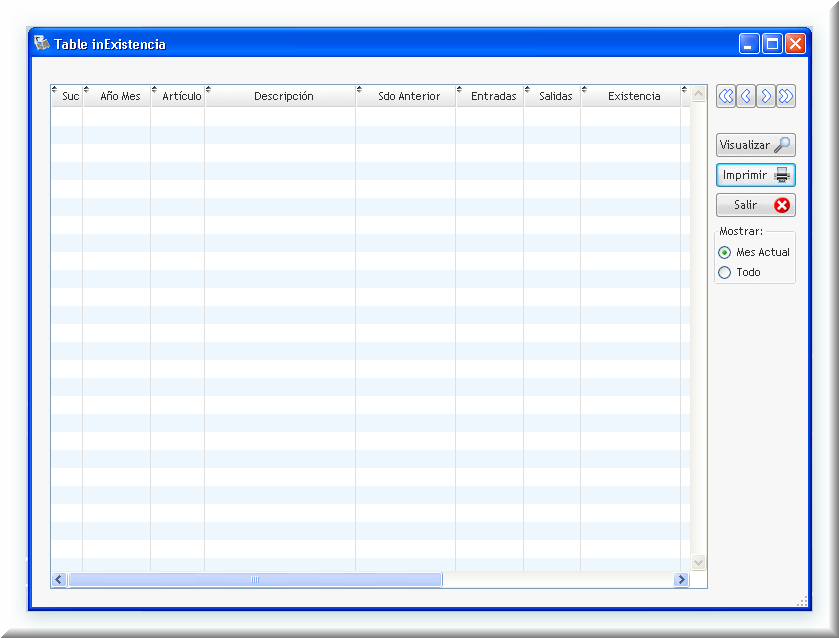Image resolution: width=839 pixels, height=638 pixels.
Task: Sort by the Sdo Anterior column header
Action: 406,96
